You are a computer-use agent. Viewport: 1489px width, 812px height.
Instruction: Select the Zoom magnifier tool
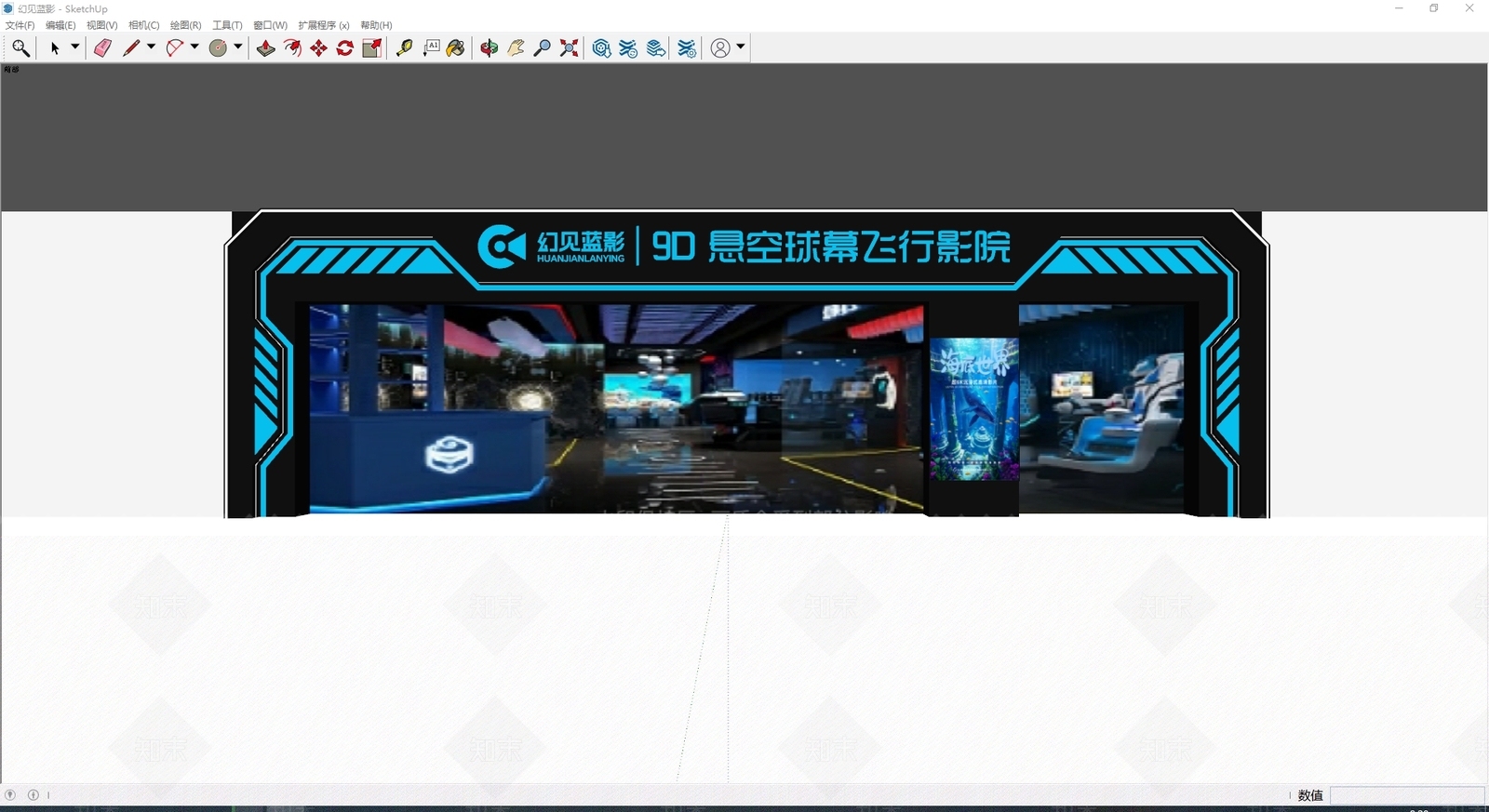(x=543, y=48)
